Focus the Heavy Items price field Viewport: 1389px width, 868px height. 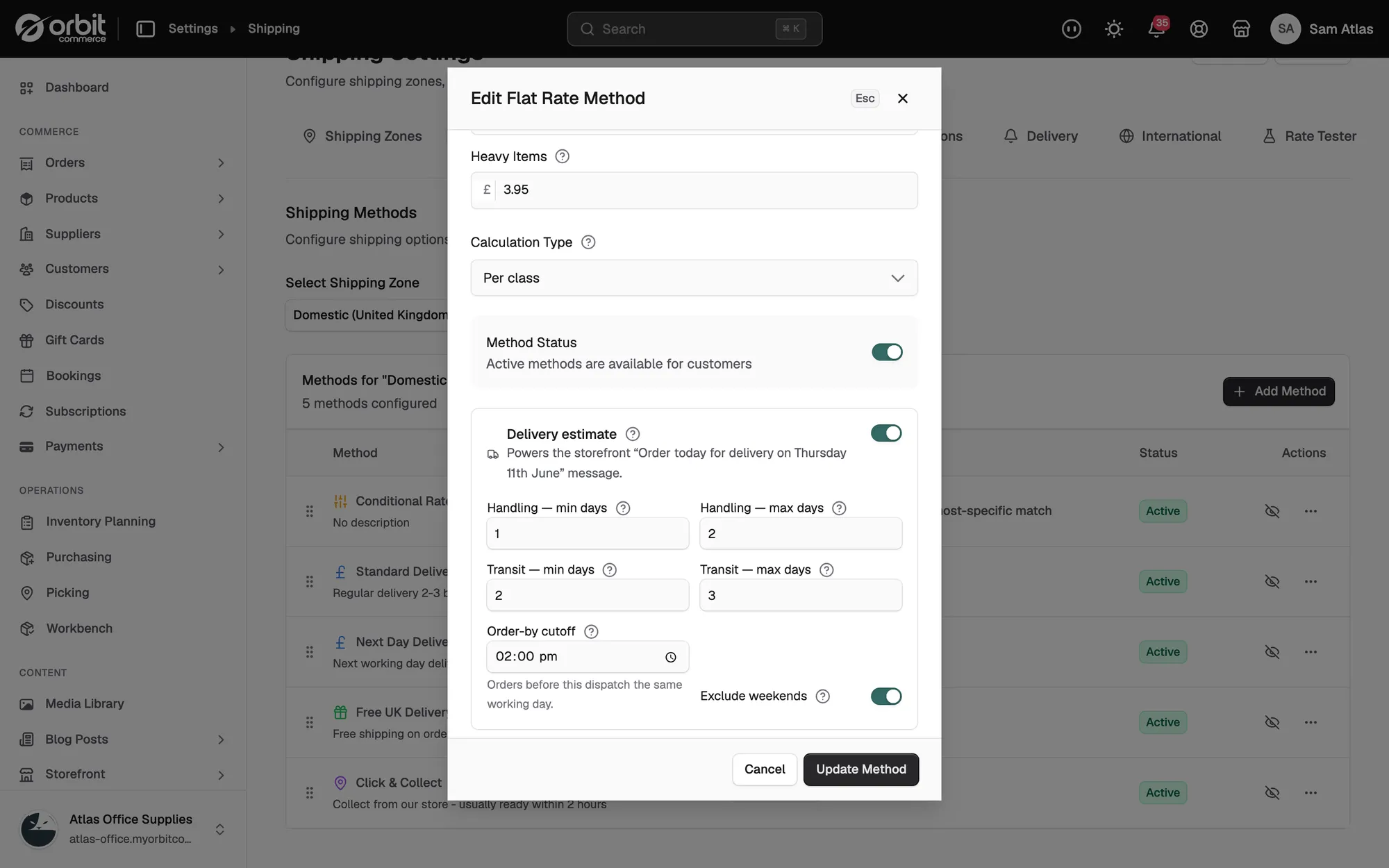[x=694, y=190]
